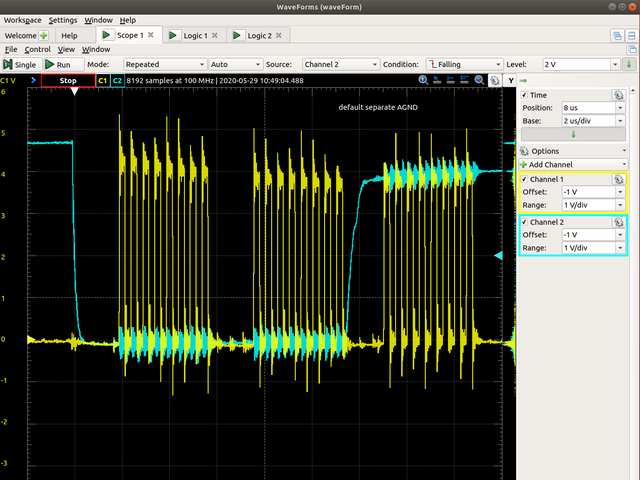The height and width of the screenshot is (480, 640).
Task: Close the Scope 1 tab
Action: click(151, 35)
